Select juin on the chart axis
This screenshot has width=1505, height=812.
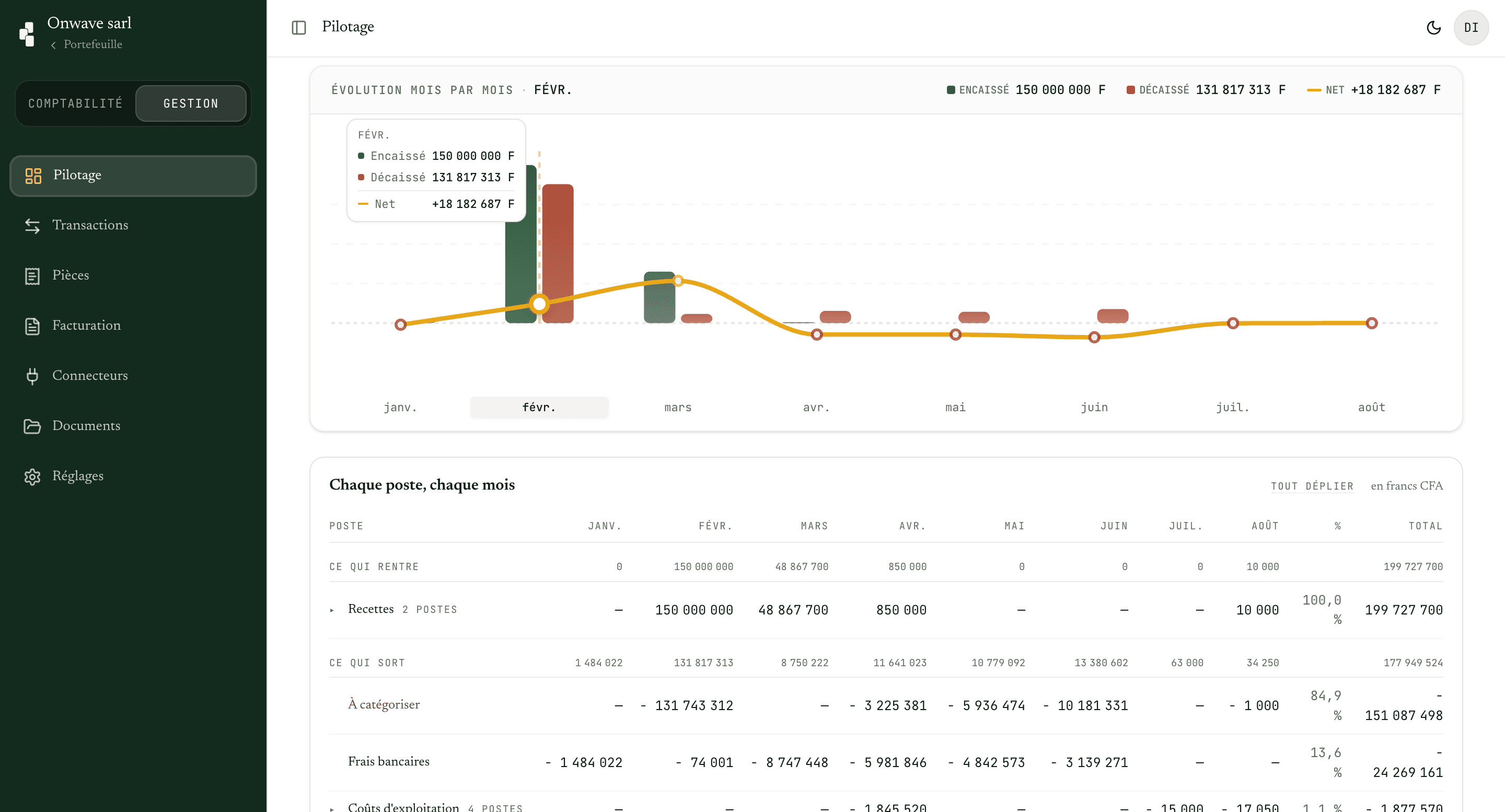pyautogui.click(x=1094, y=407)
